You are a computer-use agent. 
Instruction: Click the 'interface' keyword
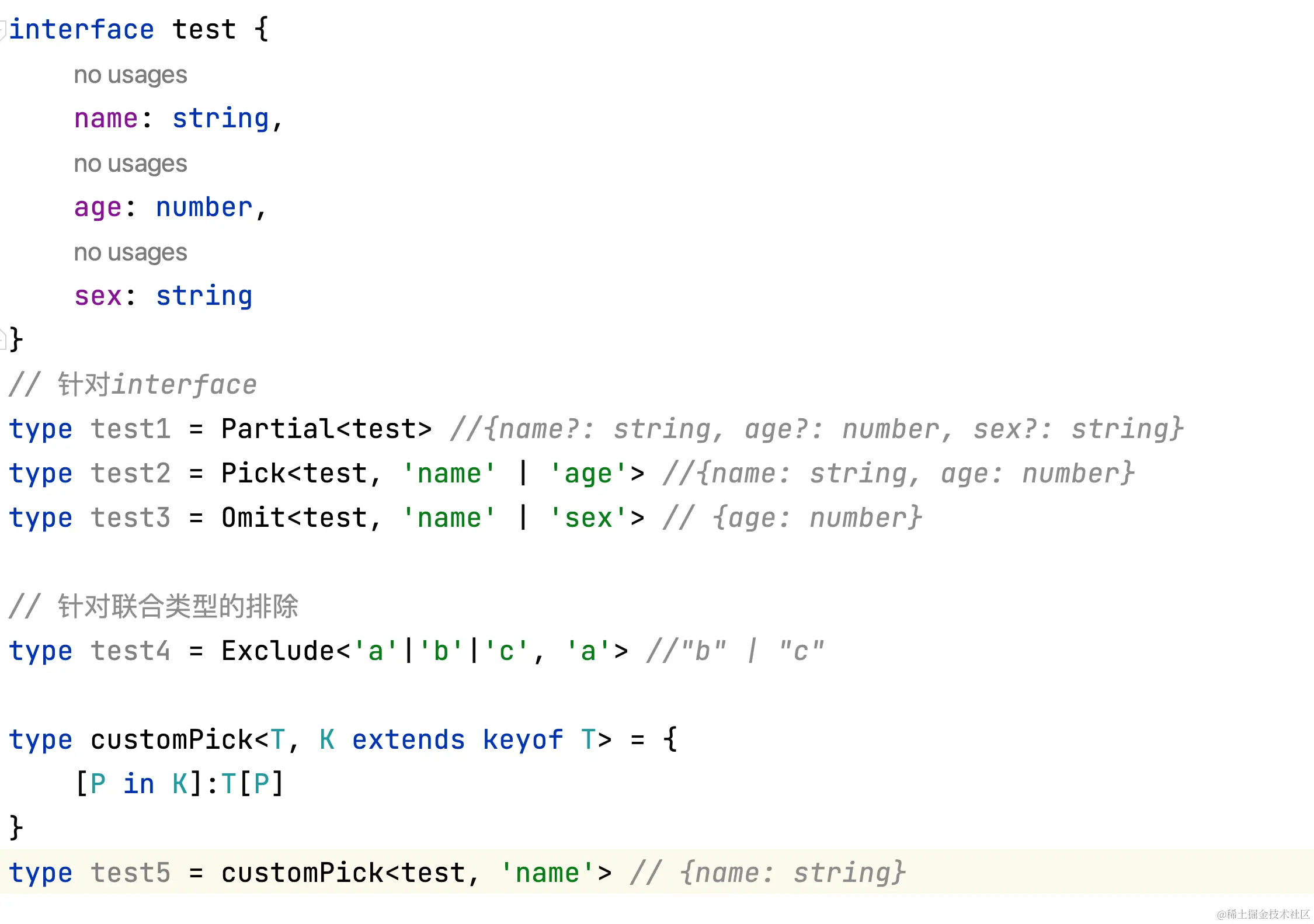tap(82, 30)
